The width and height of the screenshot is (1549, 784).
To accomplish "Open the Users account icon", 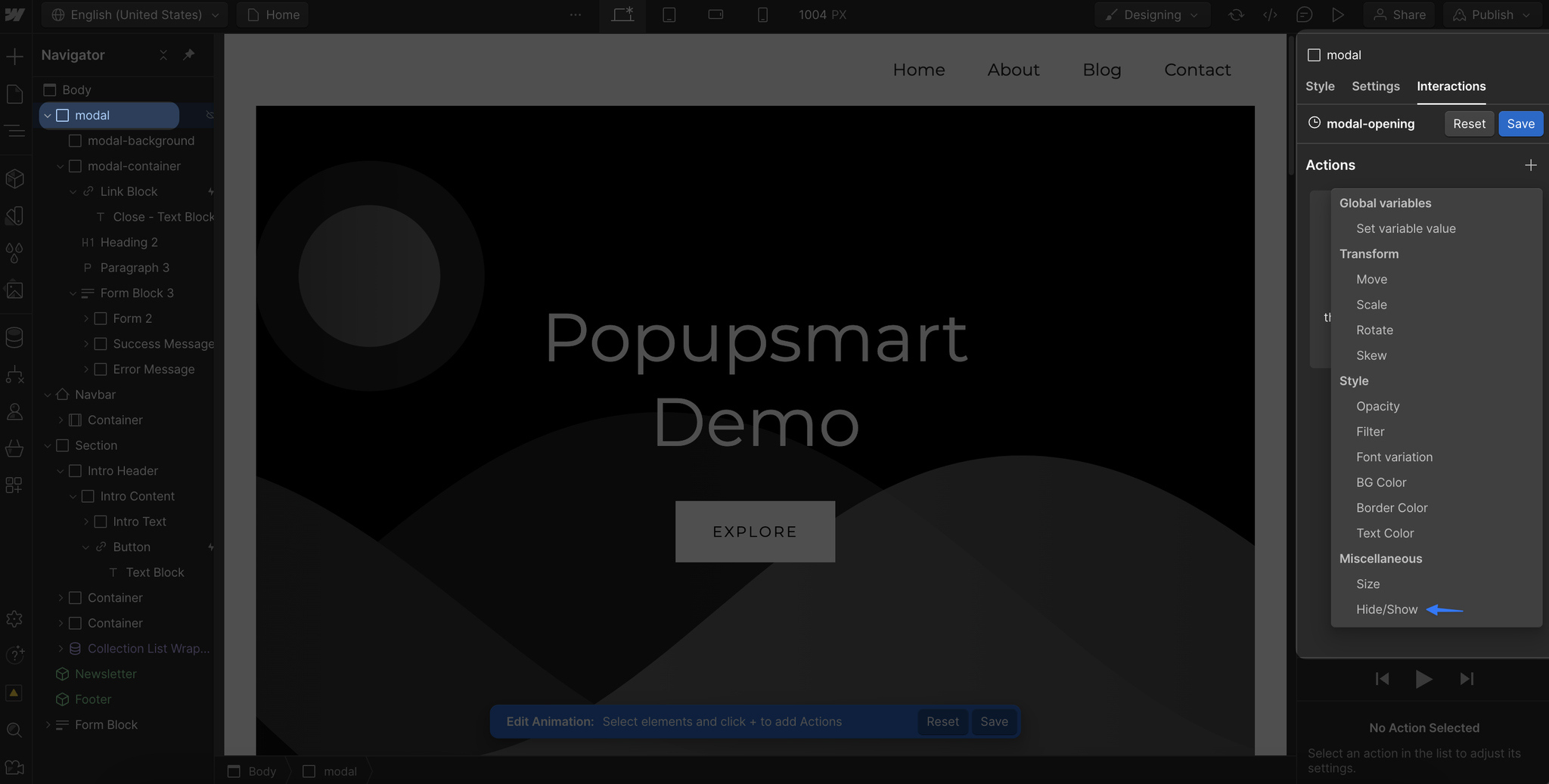I will (14, 411).
